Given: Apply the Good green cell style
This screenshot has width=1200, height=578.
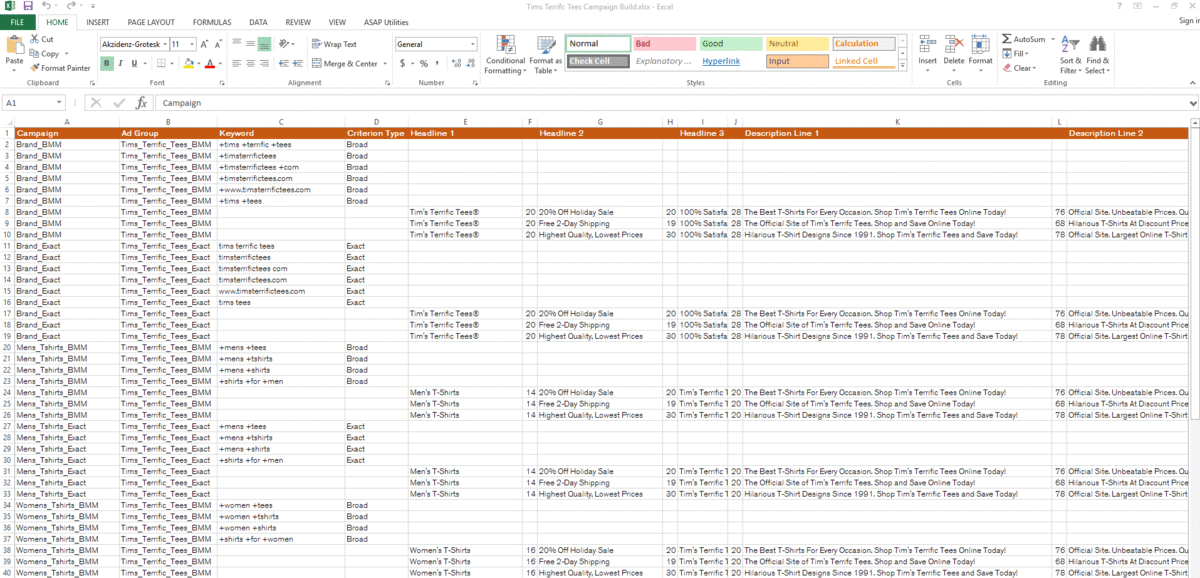Looking at the screenshot, I should pyautogui.click(x=730, y=44).
